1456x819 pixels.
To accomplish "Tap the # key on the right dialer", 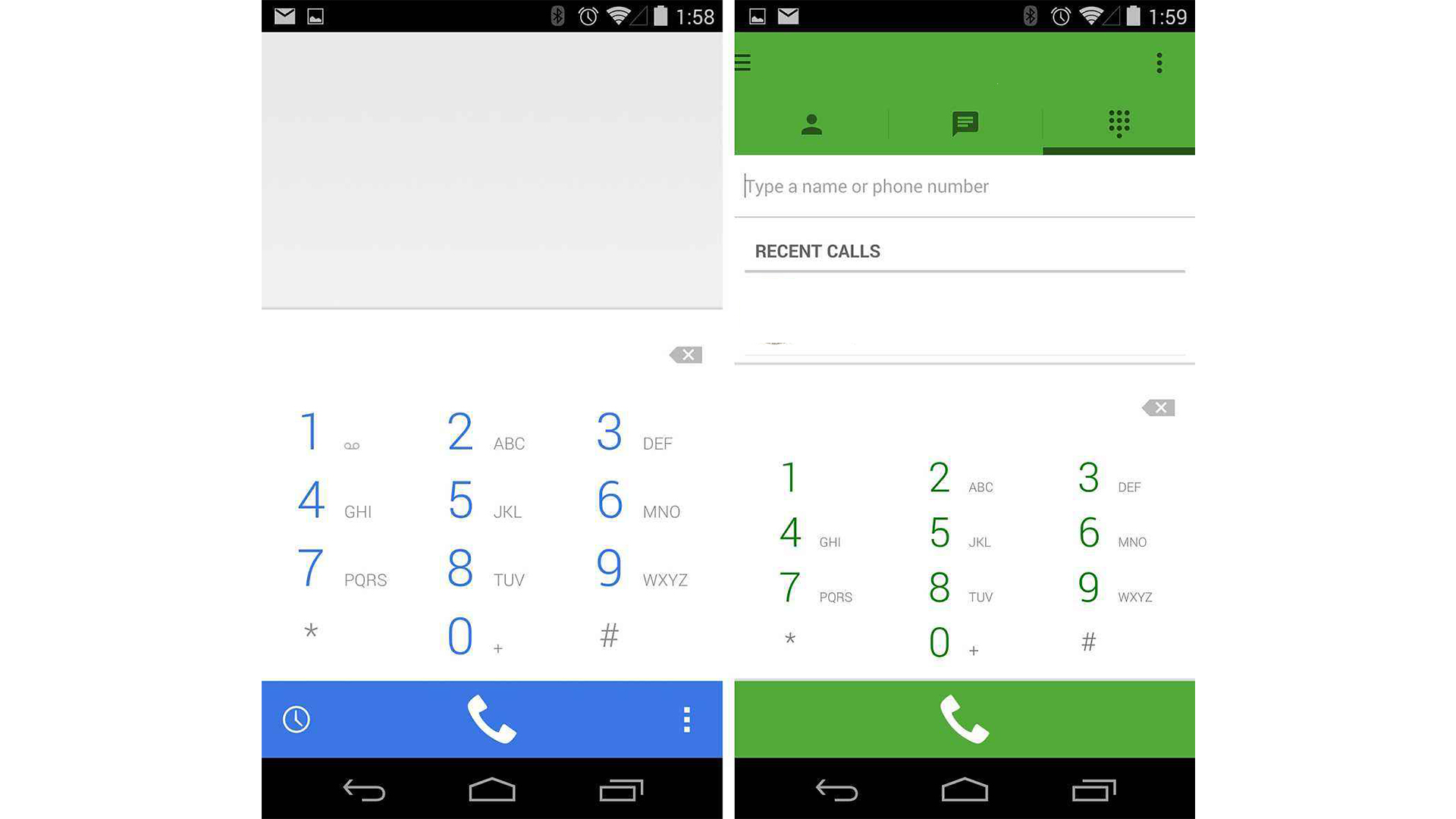I will (x=1086, y=640).
